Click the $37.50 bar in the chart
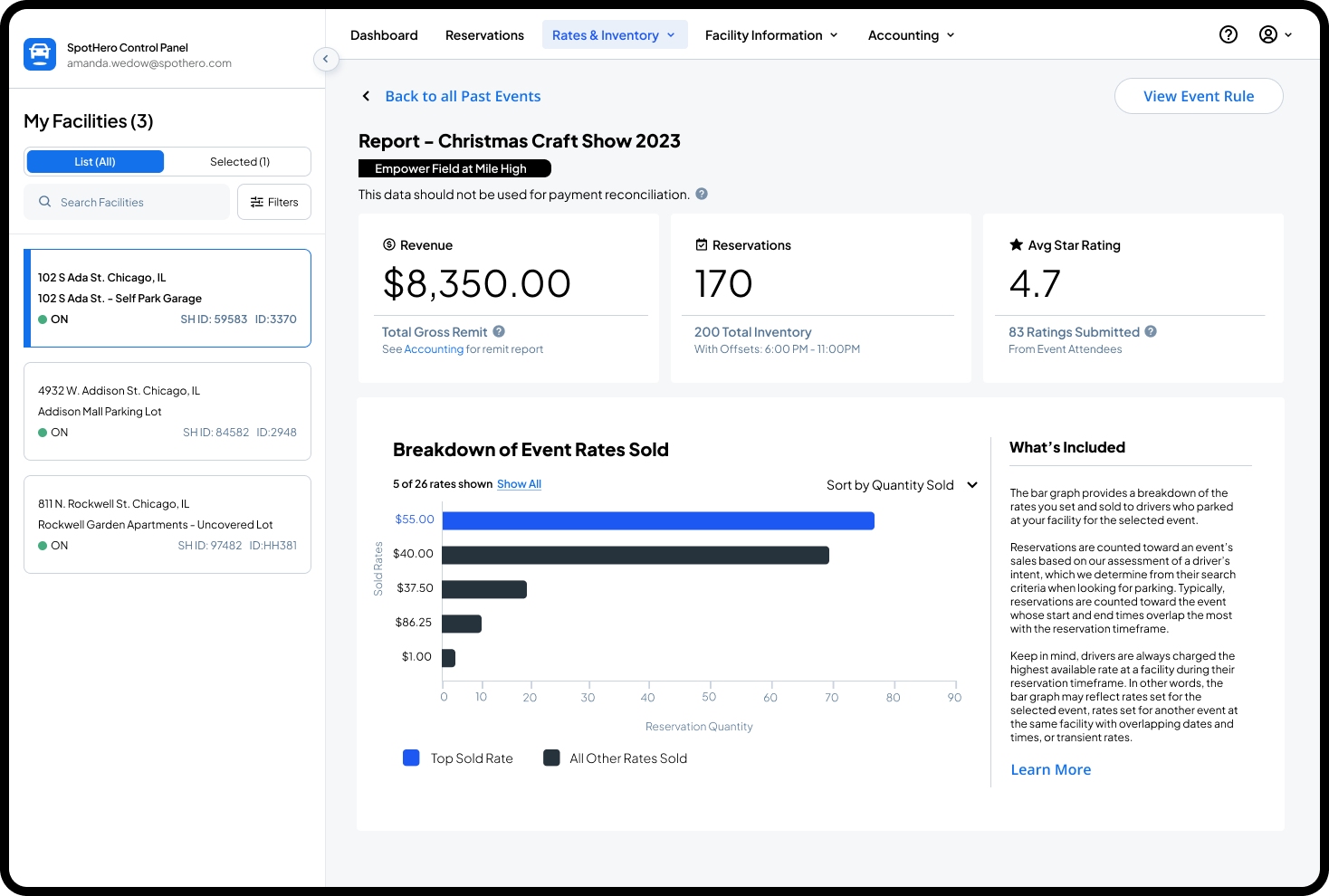This screenshot has height=896, width=1329. (x=484, y=589)
